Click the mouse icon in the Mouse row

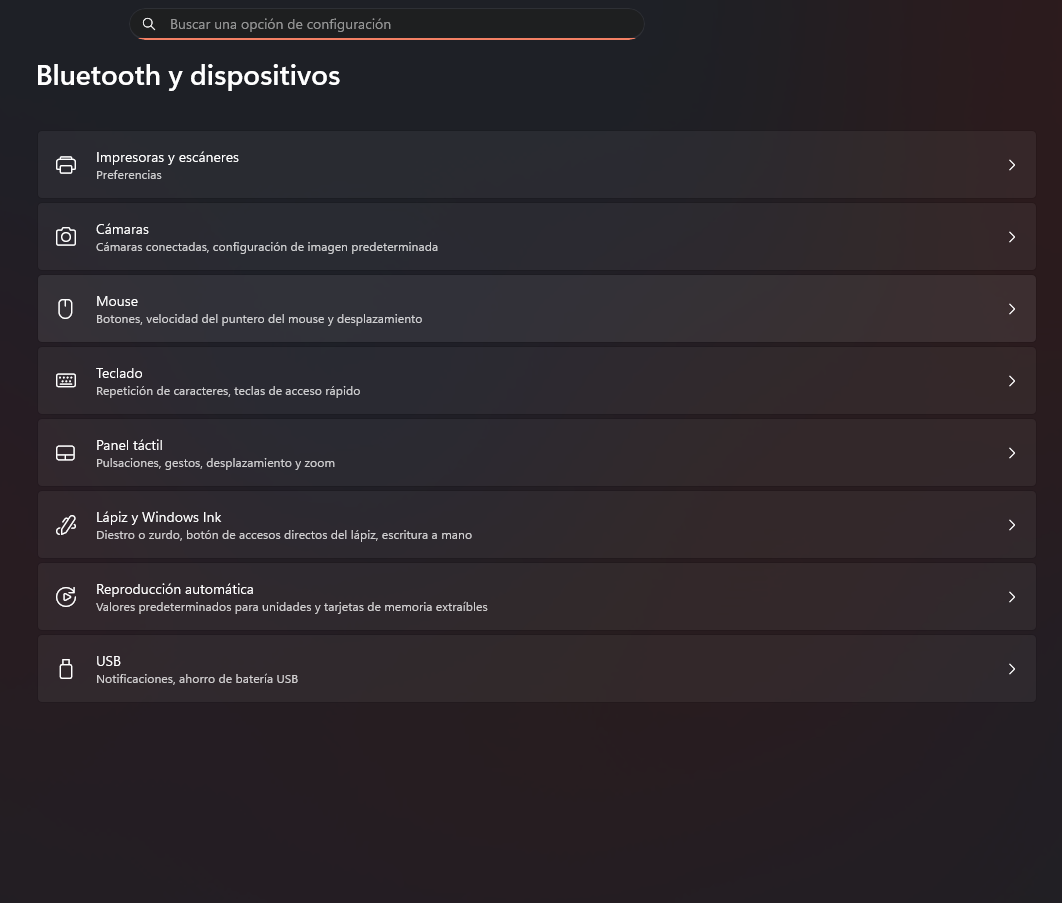(x=66, y=309)
